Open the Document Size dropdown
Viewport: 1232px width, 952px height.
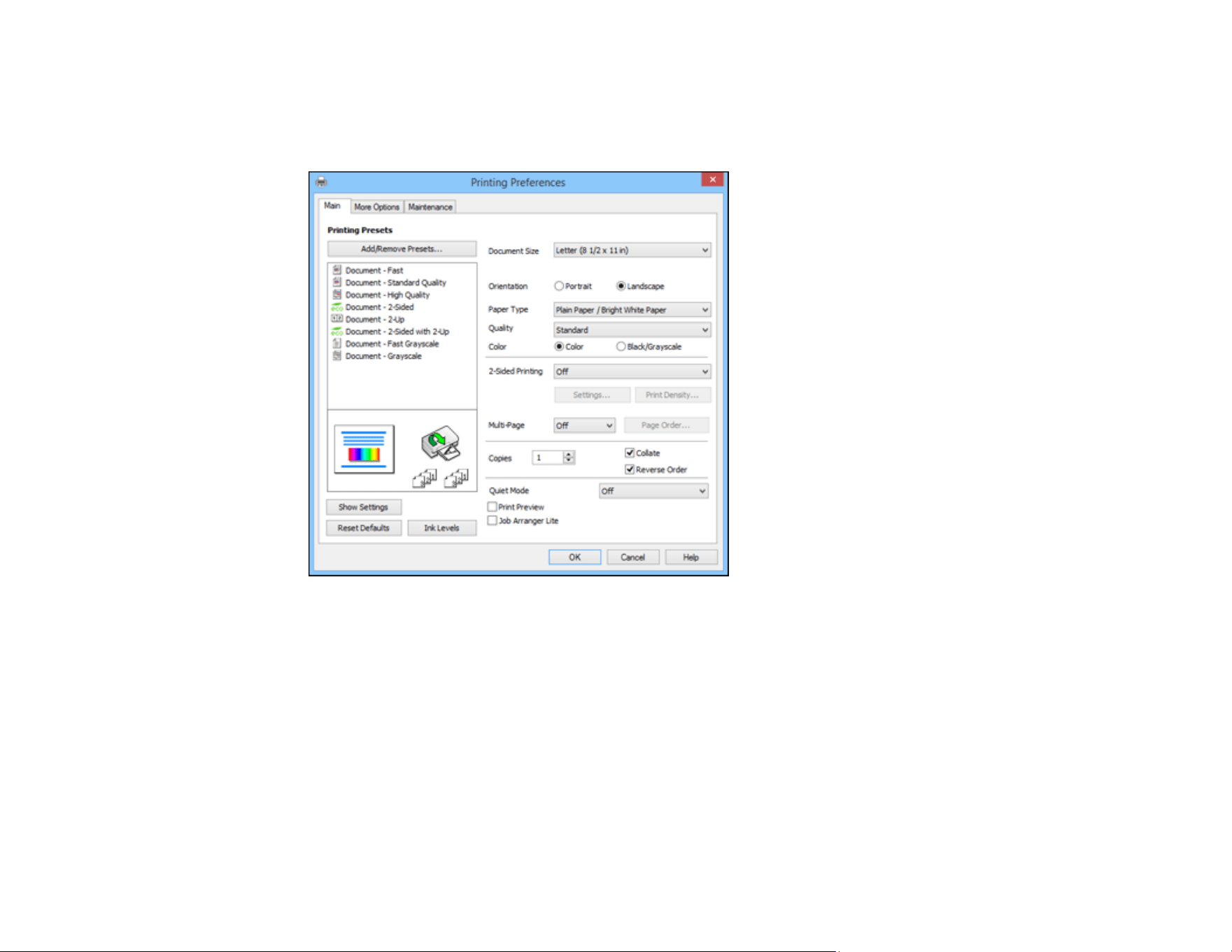(632, 250)
